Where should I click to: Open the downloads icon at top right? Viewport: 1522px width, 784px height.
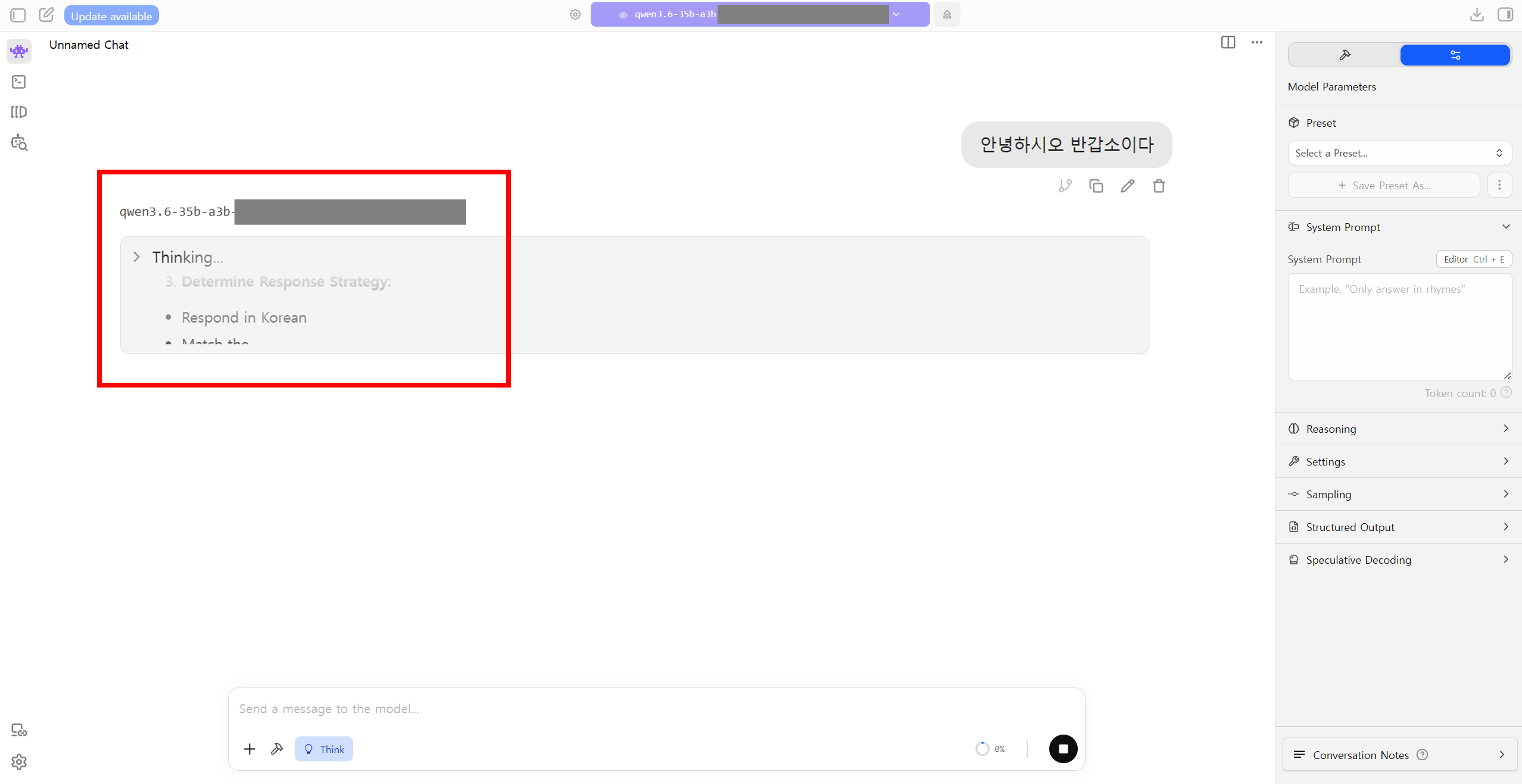click(1477, 15)
